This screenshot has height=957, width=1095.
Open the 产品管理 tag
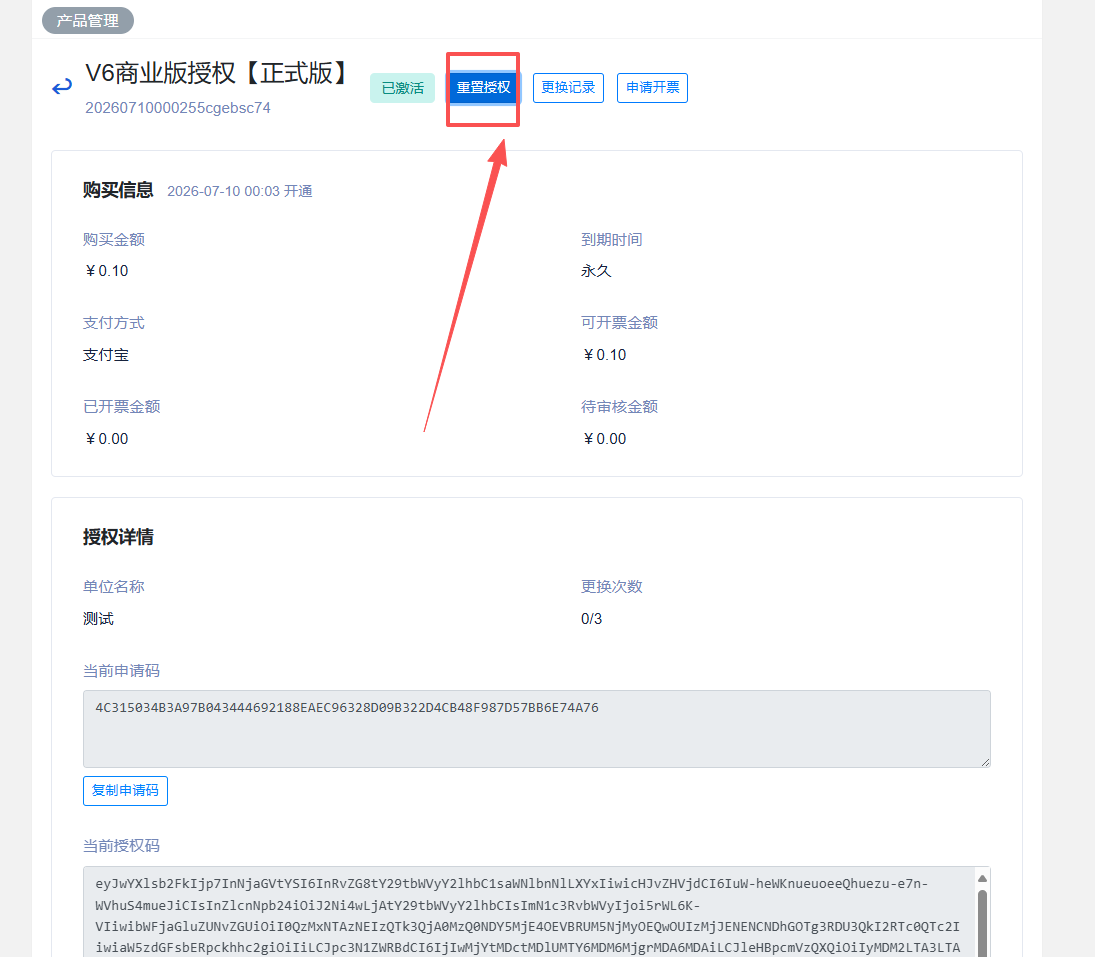[x=88, y=20]
